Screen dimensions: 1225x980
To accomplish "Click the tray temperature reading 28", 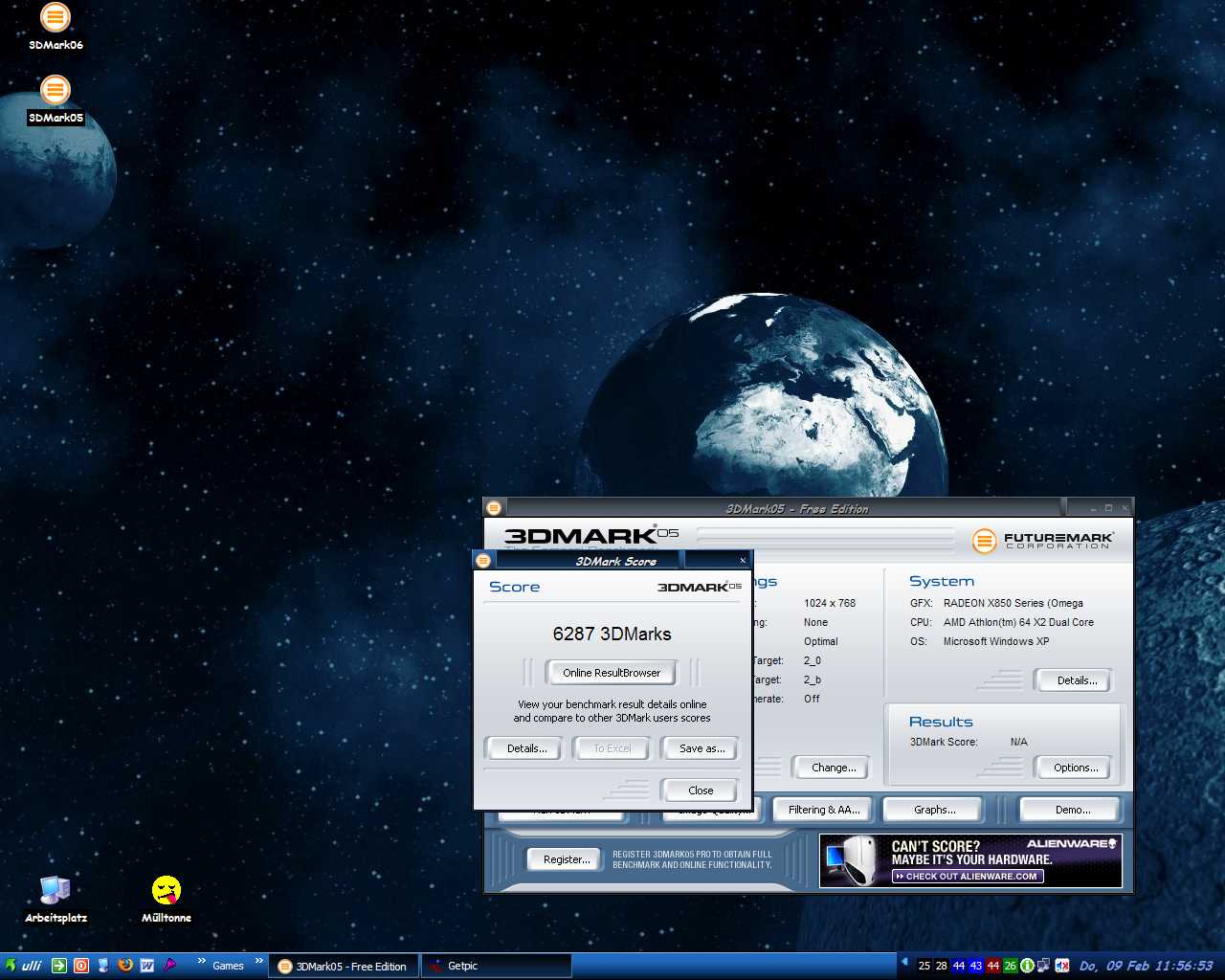I will [942, 966].
